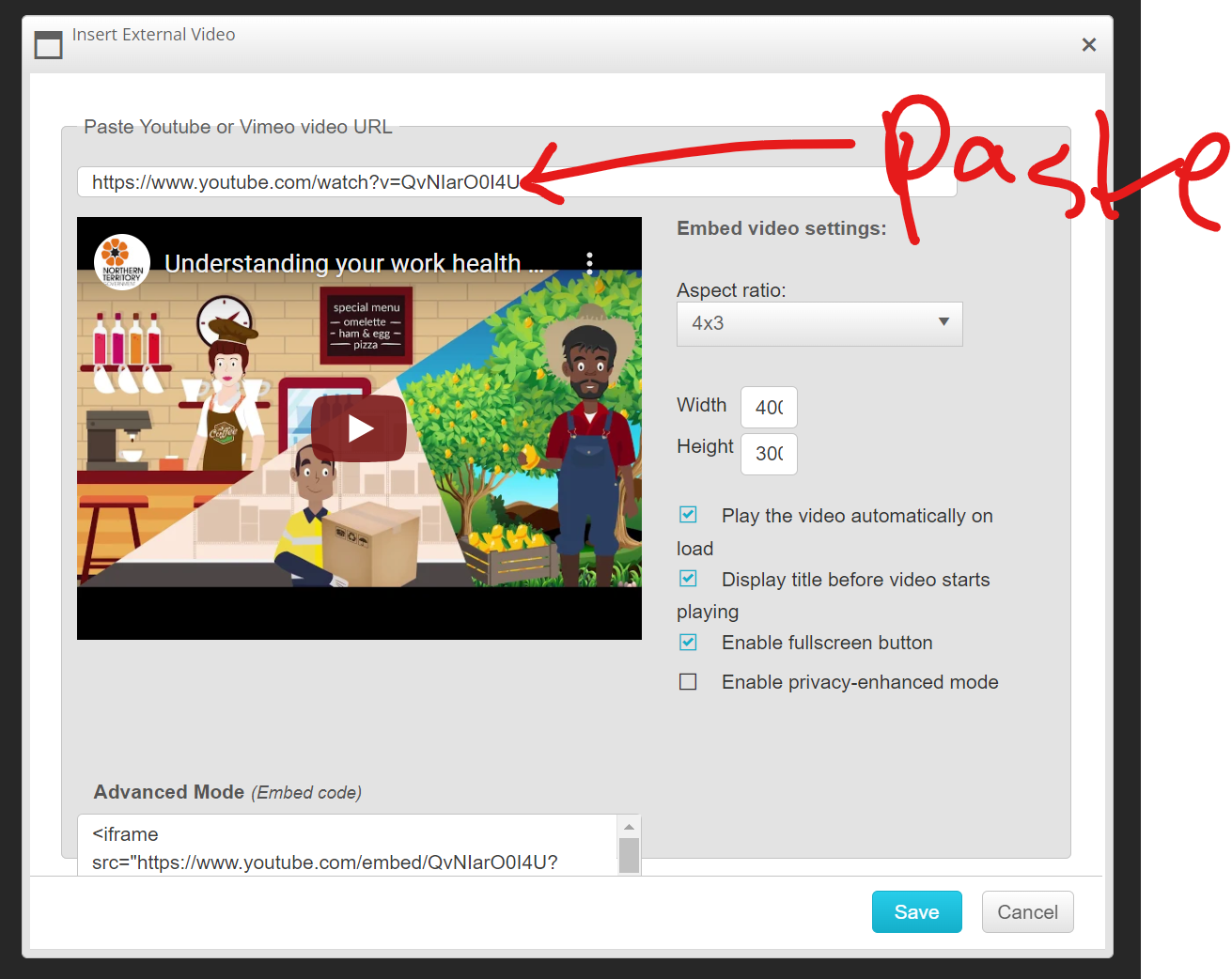
Task: Open the video's three-dot options menu
Action: pos(589,262)
